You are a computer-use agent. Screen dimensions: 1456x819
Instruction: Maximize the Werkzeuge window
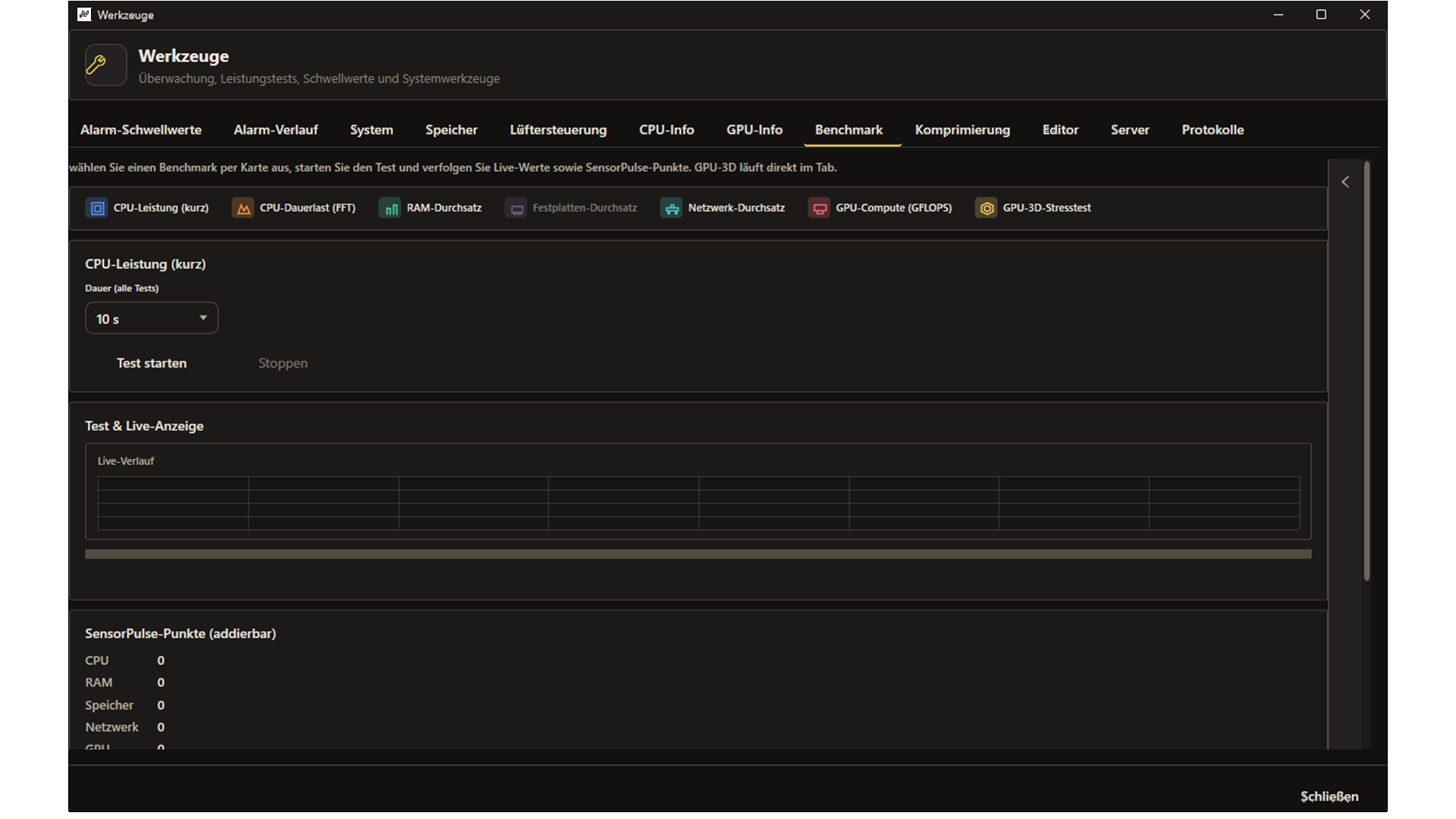tap(1321, 14)
